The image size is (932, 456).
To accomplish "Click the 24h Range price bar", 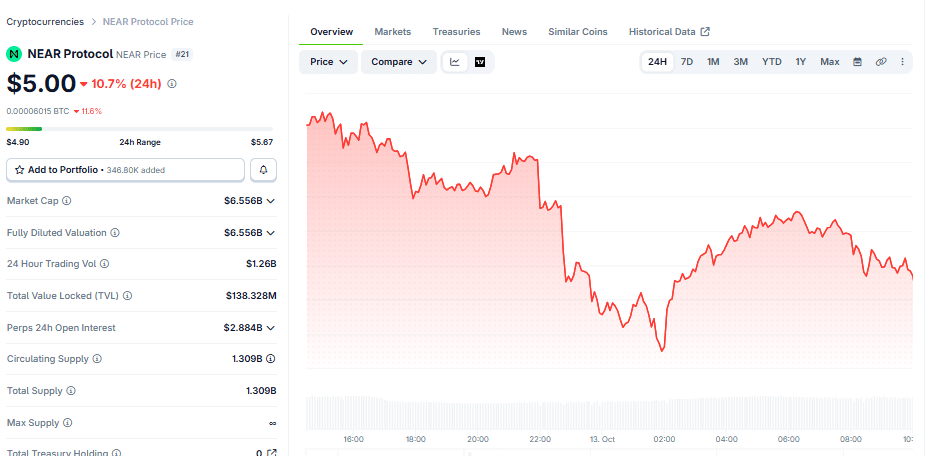I will point(140,128).
